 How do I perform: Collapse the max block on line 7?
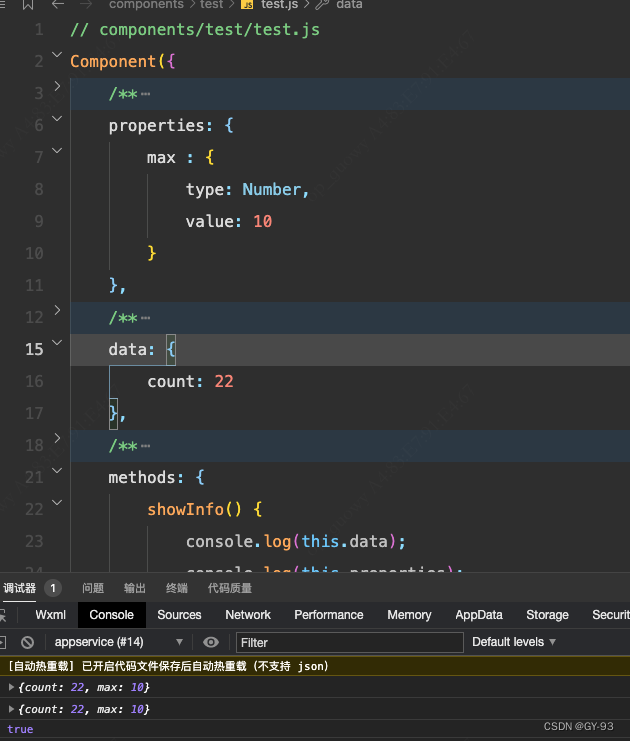[57, 151]
